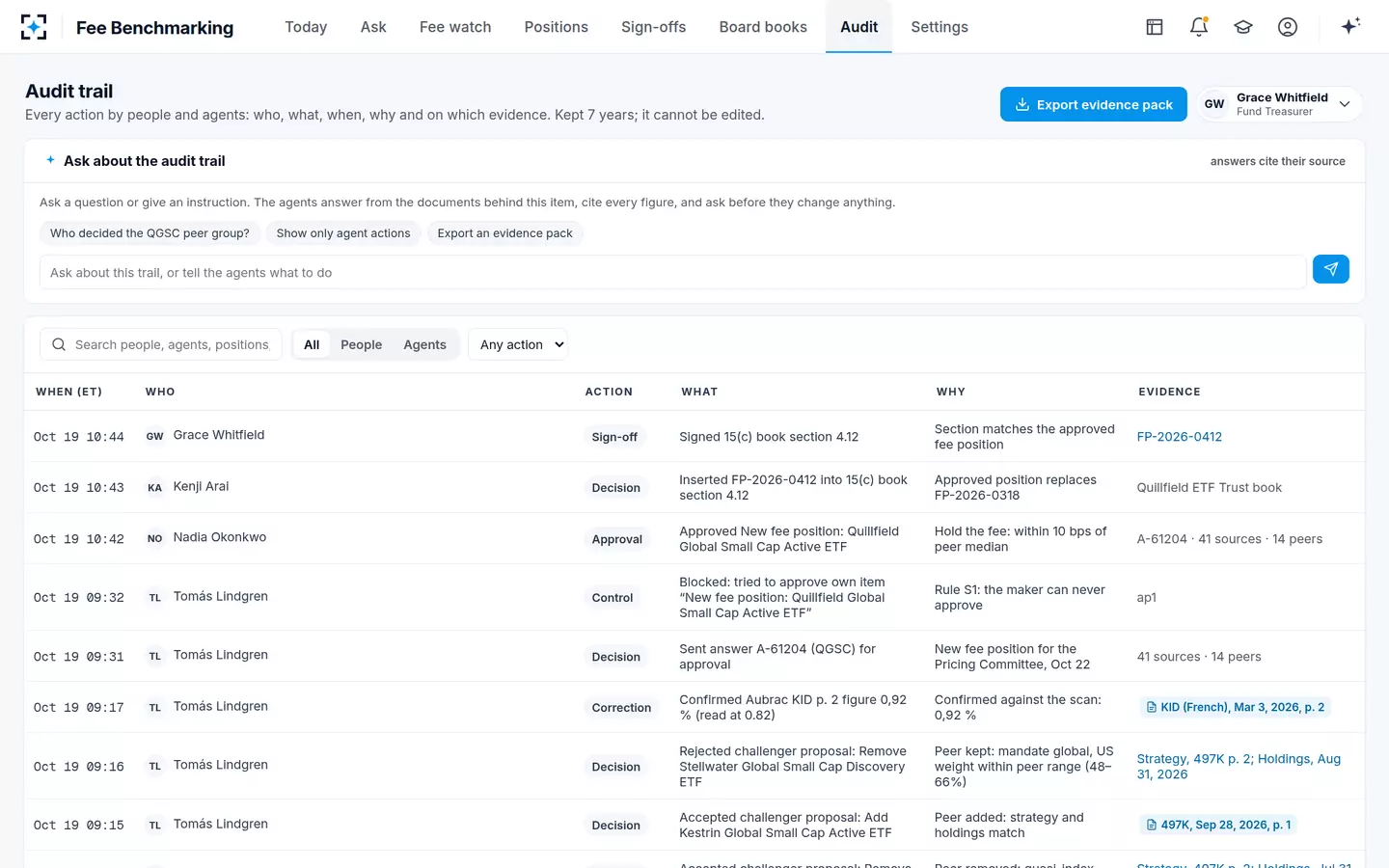This screenshot has width=1389, height=868.
Task: Filter the trail to People only
Action: pos(361,344)
